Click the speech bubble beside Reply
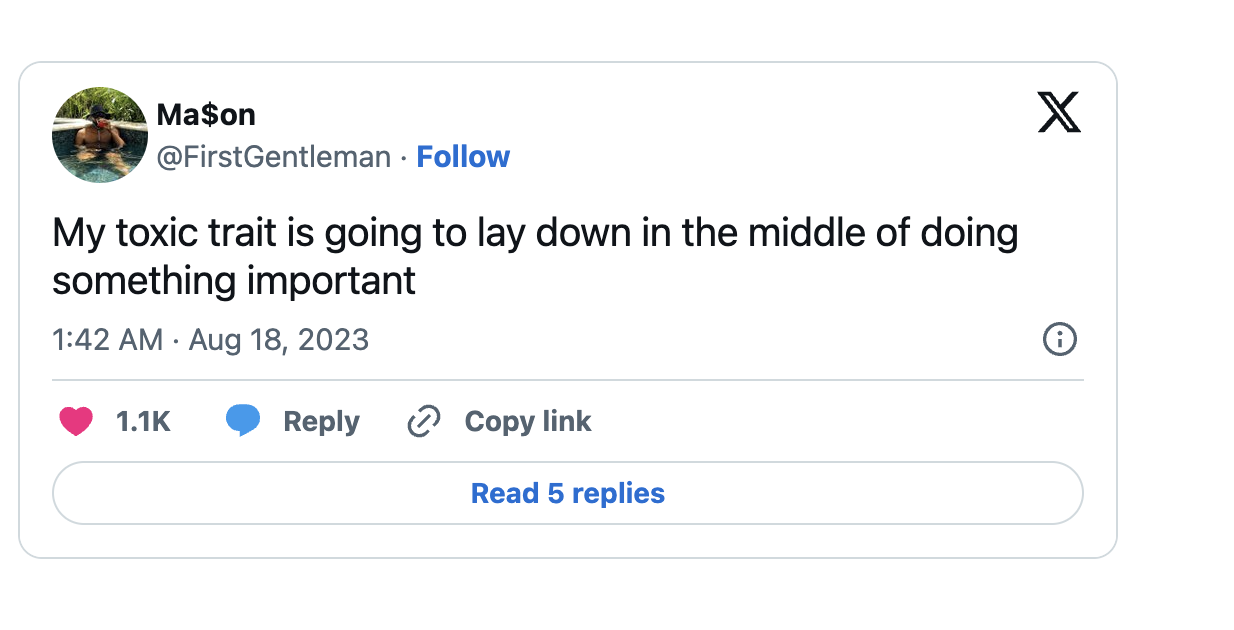 243,421
